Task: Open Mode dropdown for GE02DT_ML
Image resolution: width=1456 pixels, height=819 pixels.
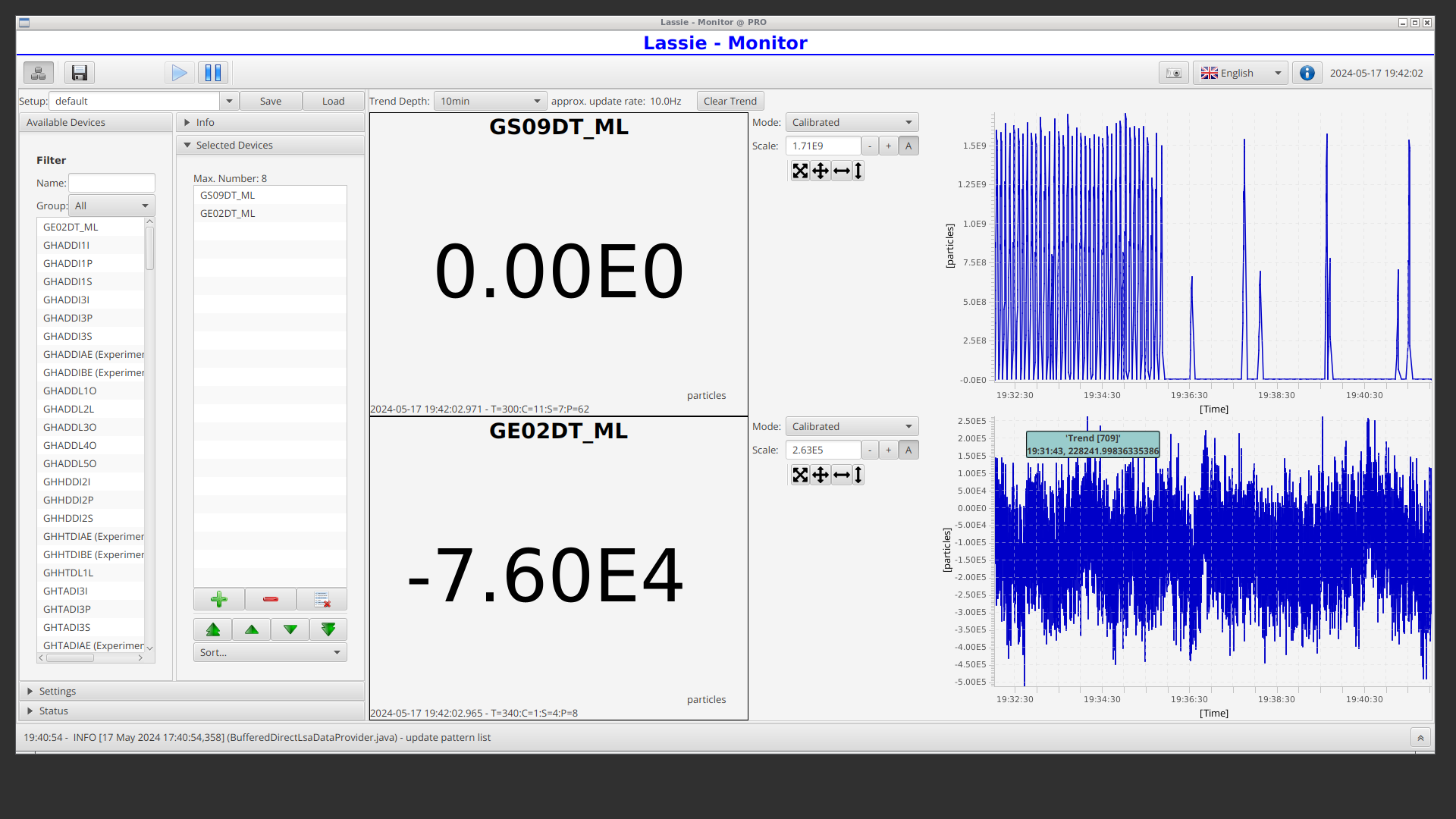Action: [852, 426]
